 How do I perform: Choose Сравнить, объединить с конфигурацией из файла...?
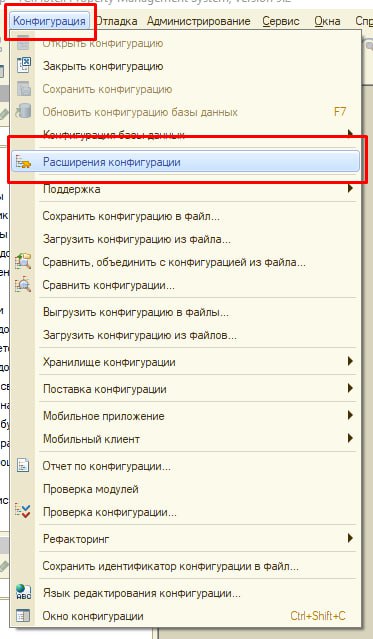(x=174, y=262)
